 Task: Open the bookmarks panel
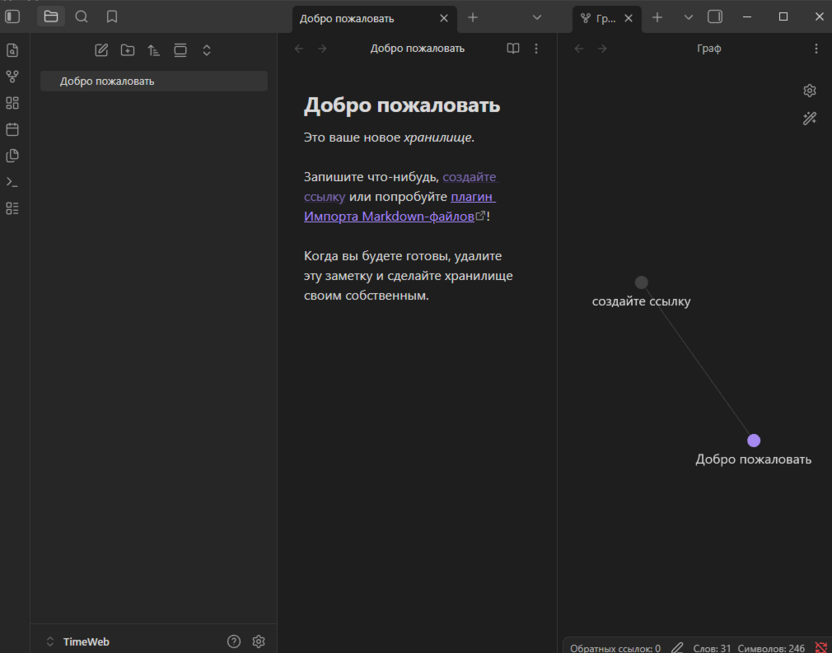[x=112, y=17]
